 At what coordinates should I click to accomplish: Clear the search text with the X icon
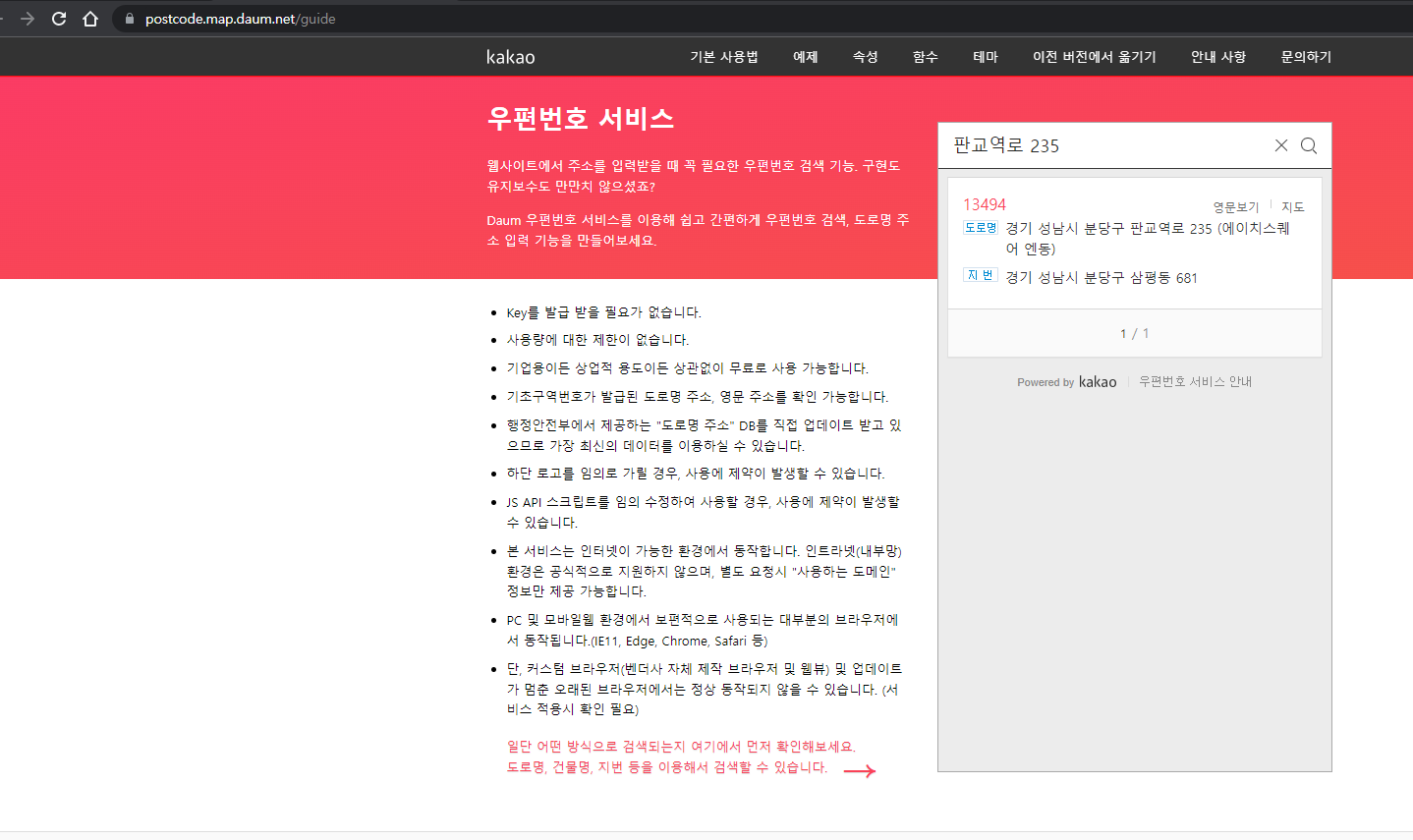[1281, 145]
